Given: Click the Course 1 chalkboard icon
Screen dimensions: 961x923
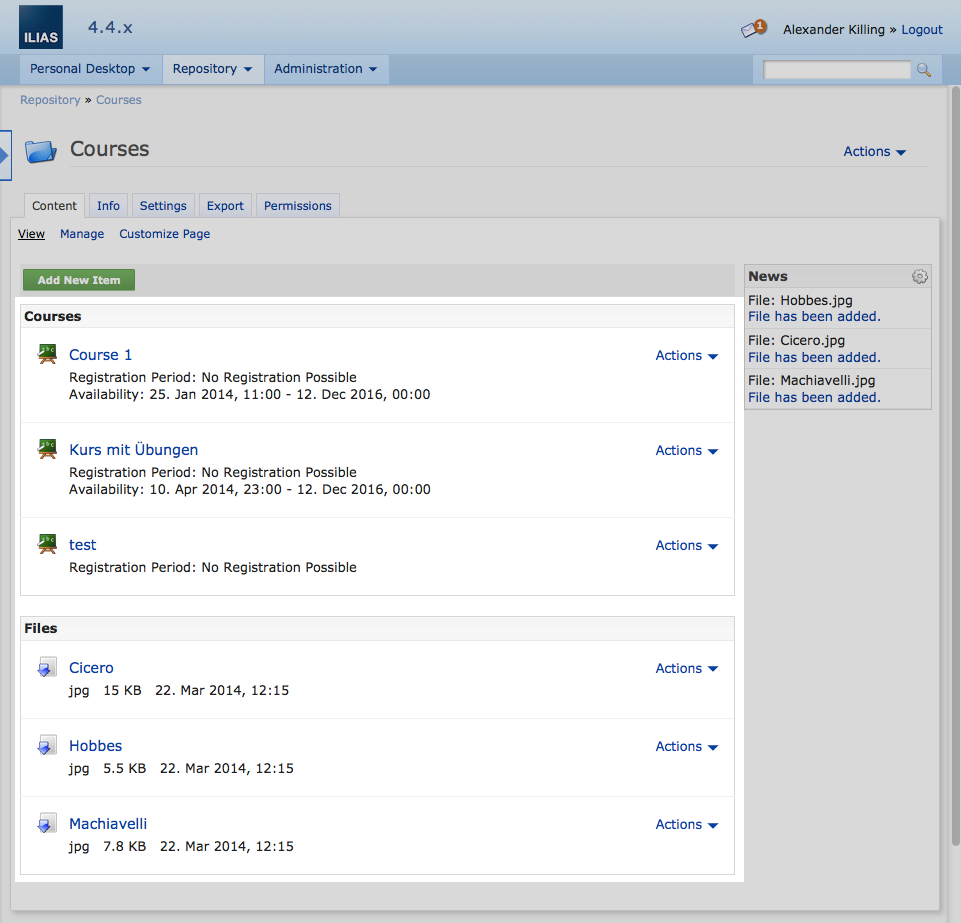Looking at the screenshot, I should point(46,354).
